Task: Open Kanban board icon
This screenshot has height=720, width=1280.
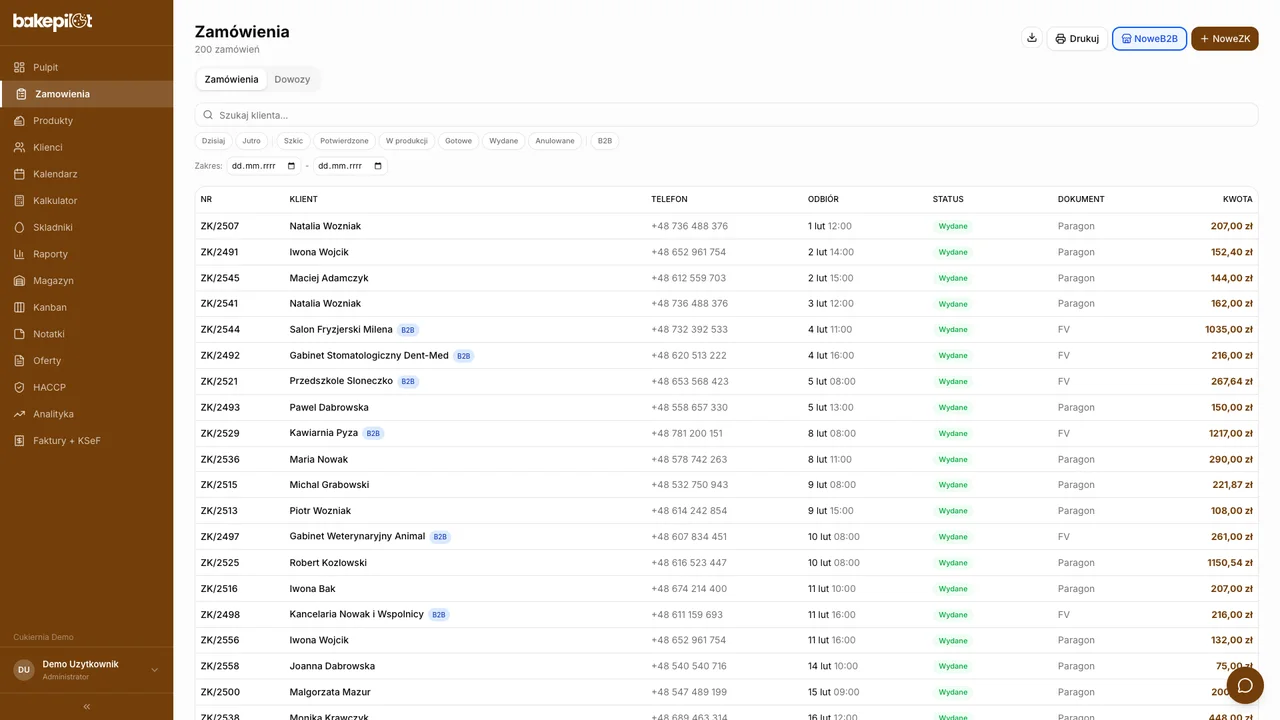Action: click(x=20, y=307)
